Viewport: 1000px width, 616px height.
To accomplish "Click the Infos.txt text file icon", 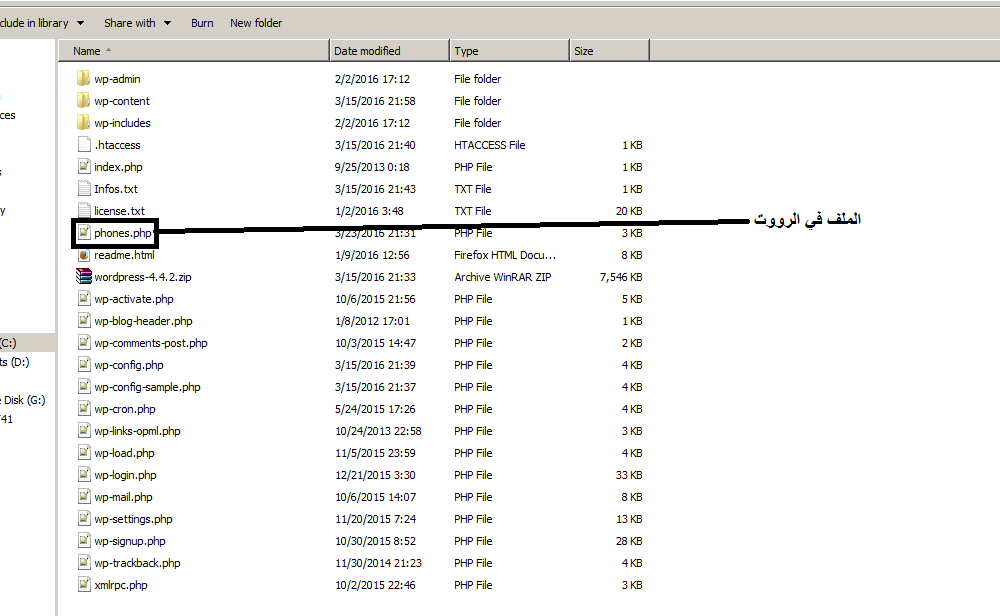I will (84, 189).
